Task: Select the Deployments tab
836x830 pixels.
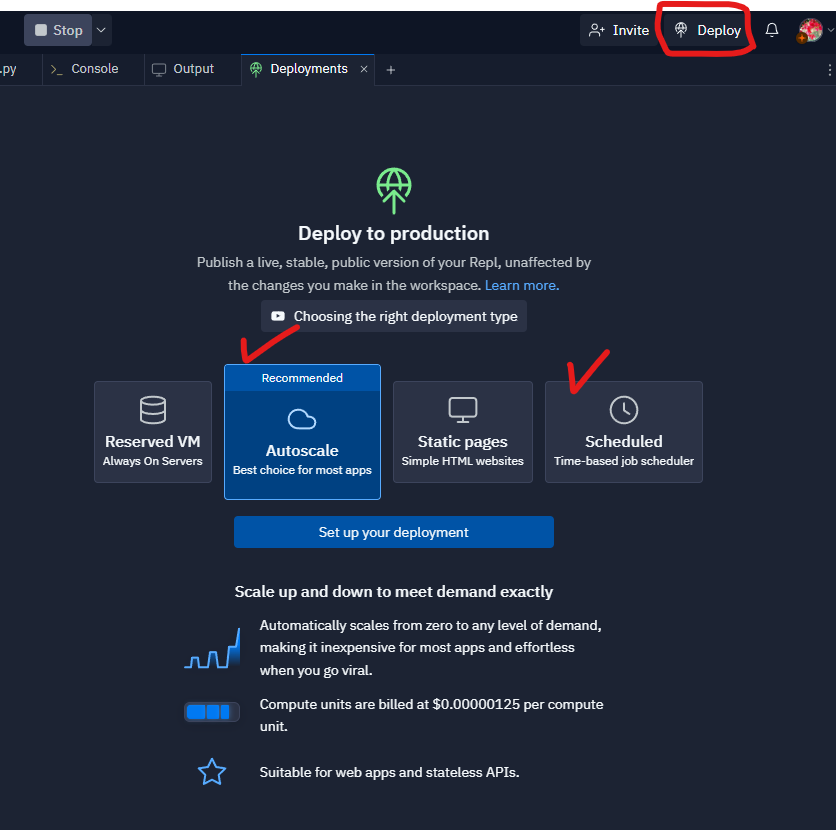Action: (x=308, y=69)
